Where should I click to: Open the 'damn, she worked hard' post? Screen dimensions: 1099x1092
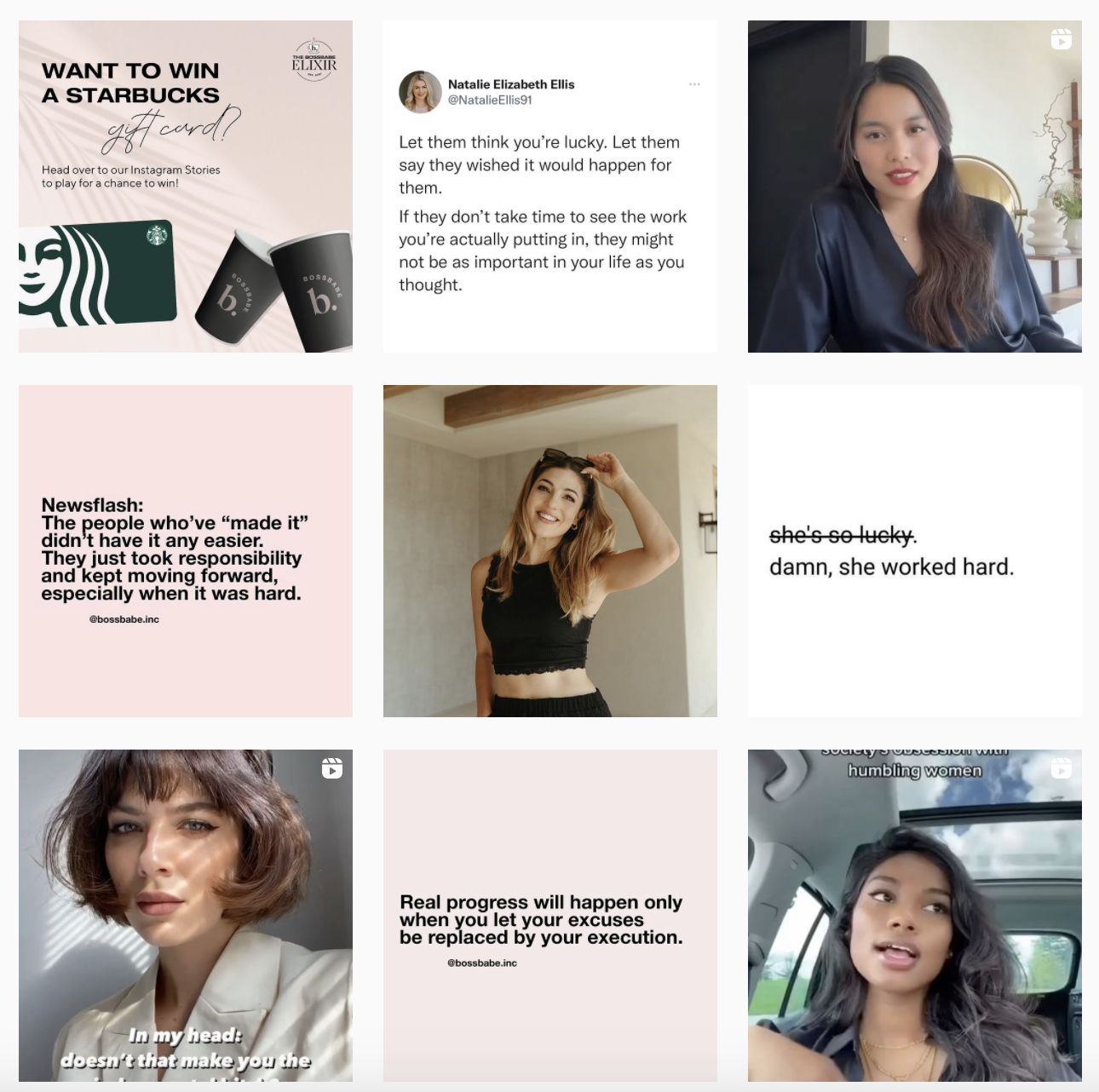coord(915,551)
